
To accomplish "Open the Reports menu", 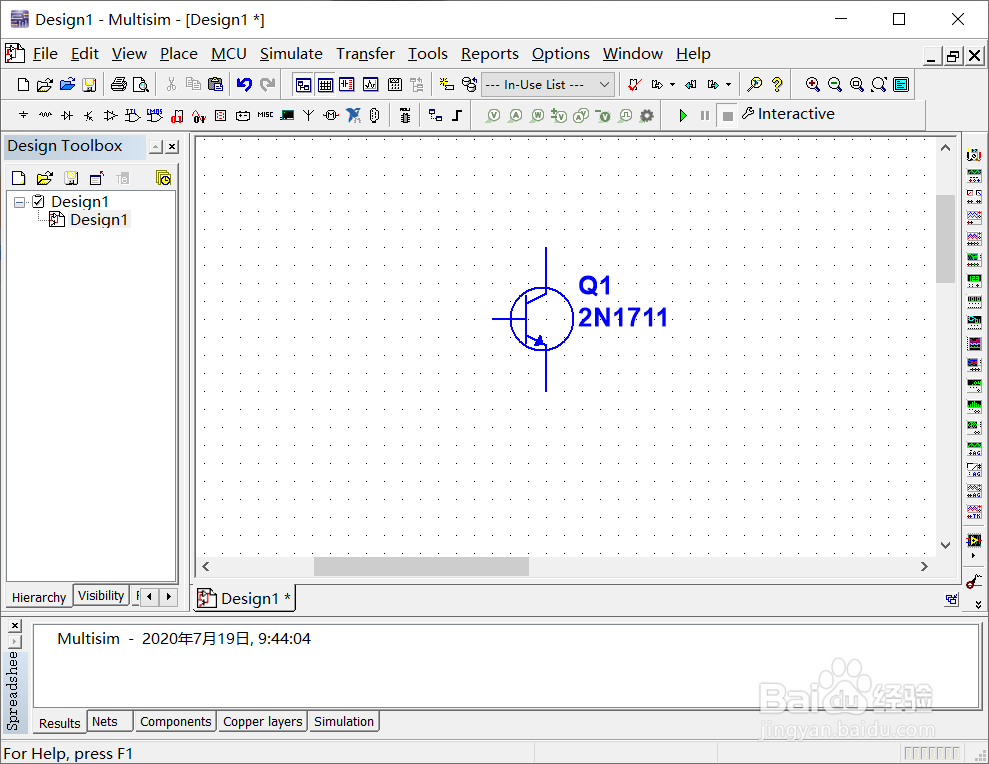I will click(489, 54).
